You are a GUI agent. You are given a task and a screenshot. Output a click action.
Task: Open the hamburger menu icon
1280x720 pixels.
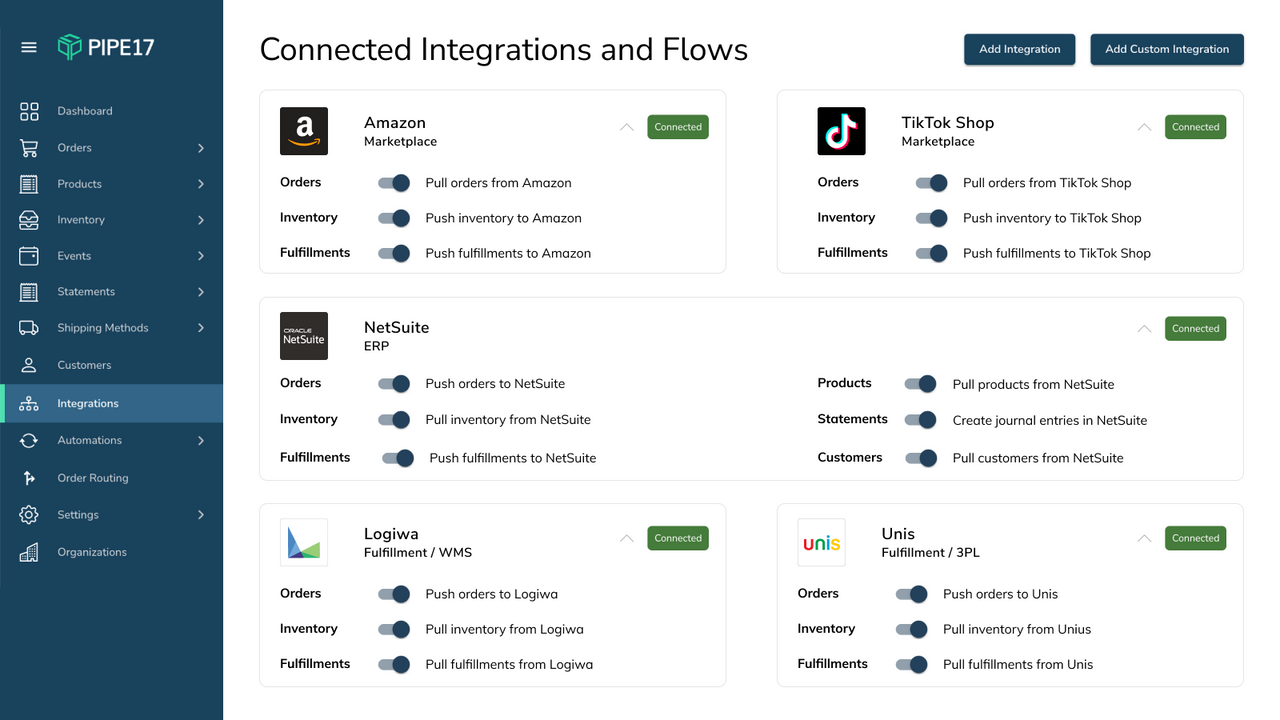coord(29,47)
